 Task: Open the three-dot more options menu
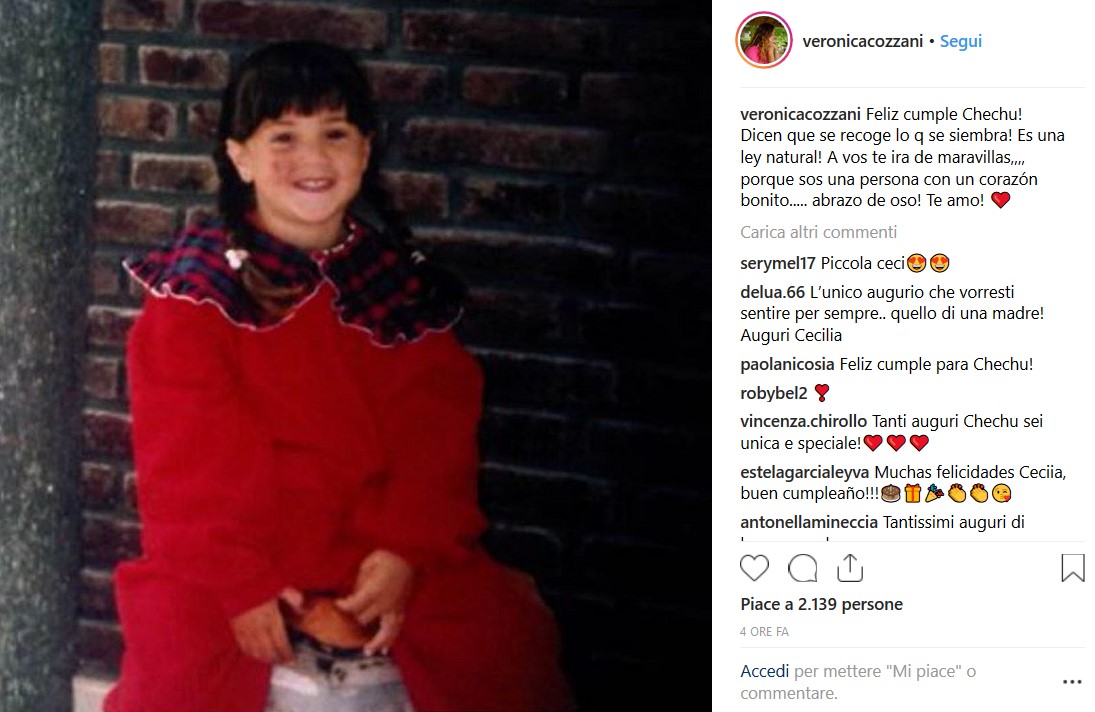click(x=1072, y=682)
